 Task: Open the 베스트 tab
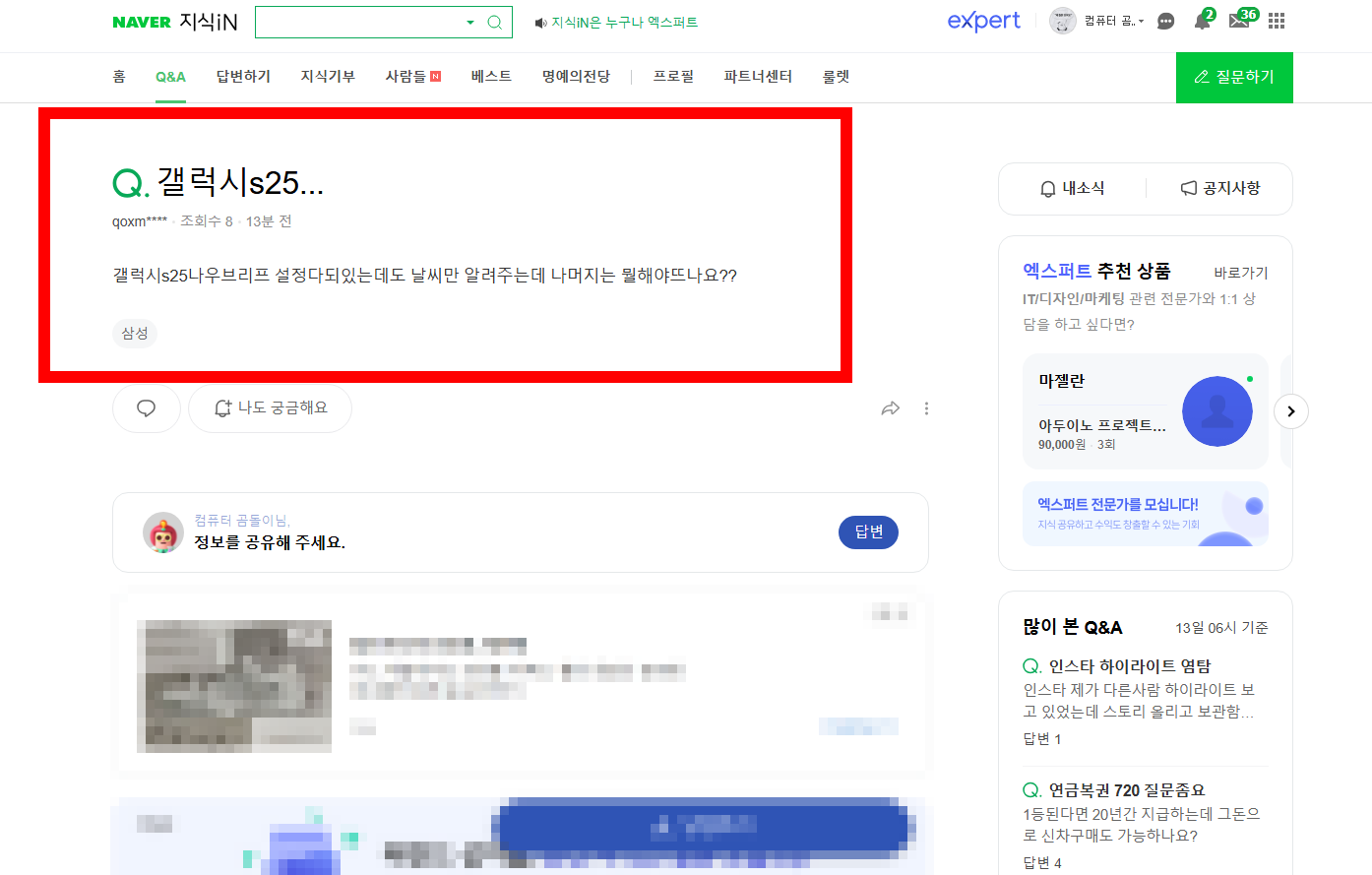click(x=491, y=76)
